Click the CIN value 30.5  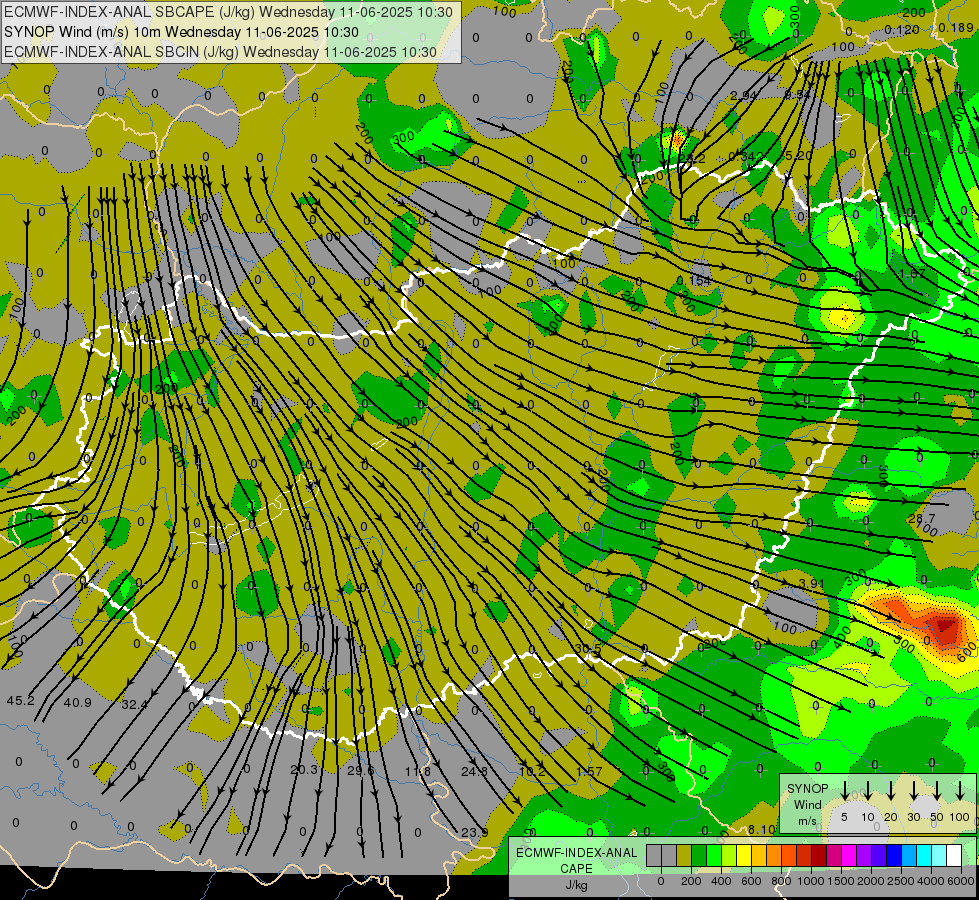point(588,649)
